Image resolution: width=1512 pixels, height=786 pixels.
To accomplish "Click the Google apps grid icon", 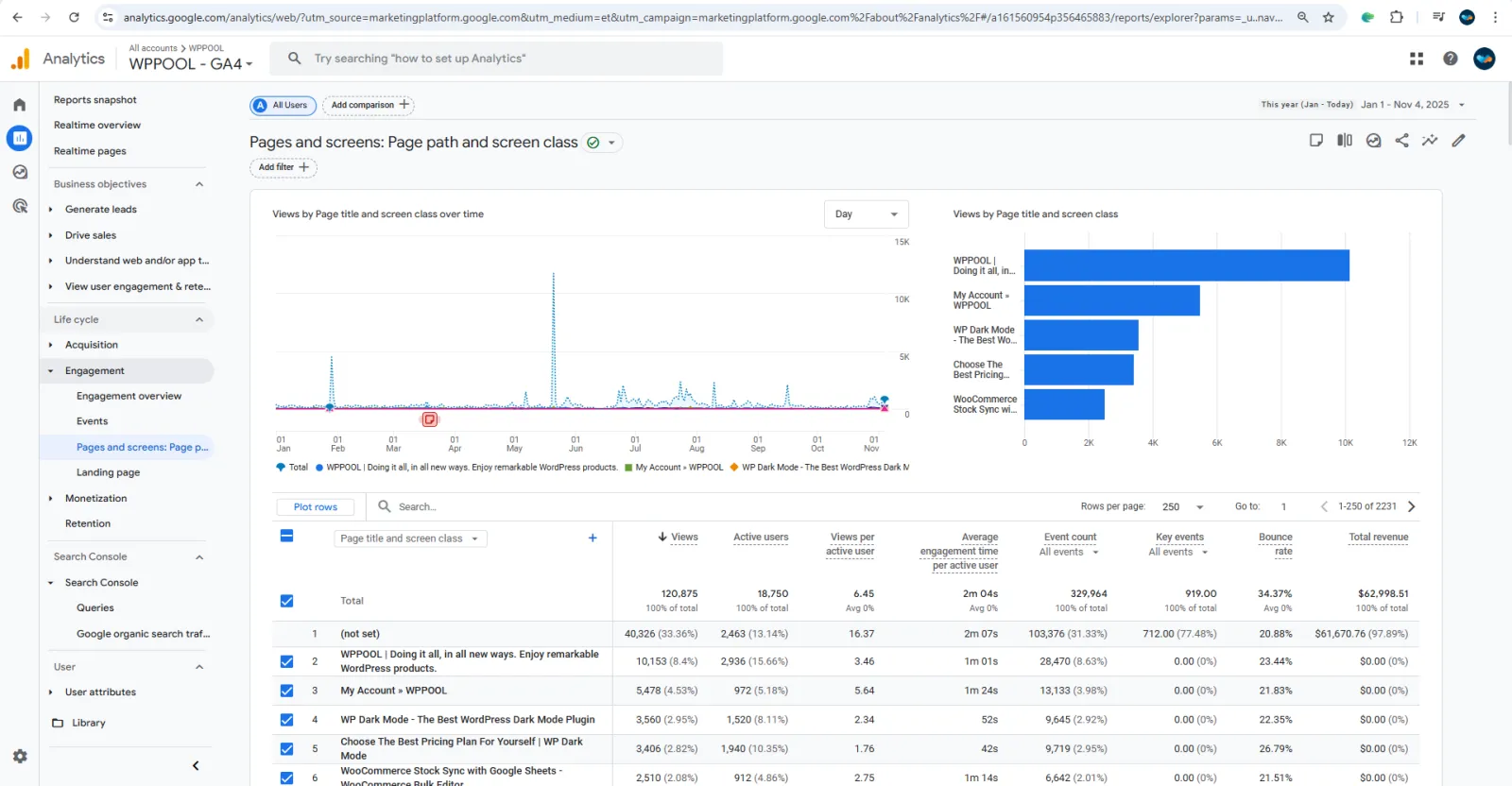I will click(1416, 59).
